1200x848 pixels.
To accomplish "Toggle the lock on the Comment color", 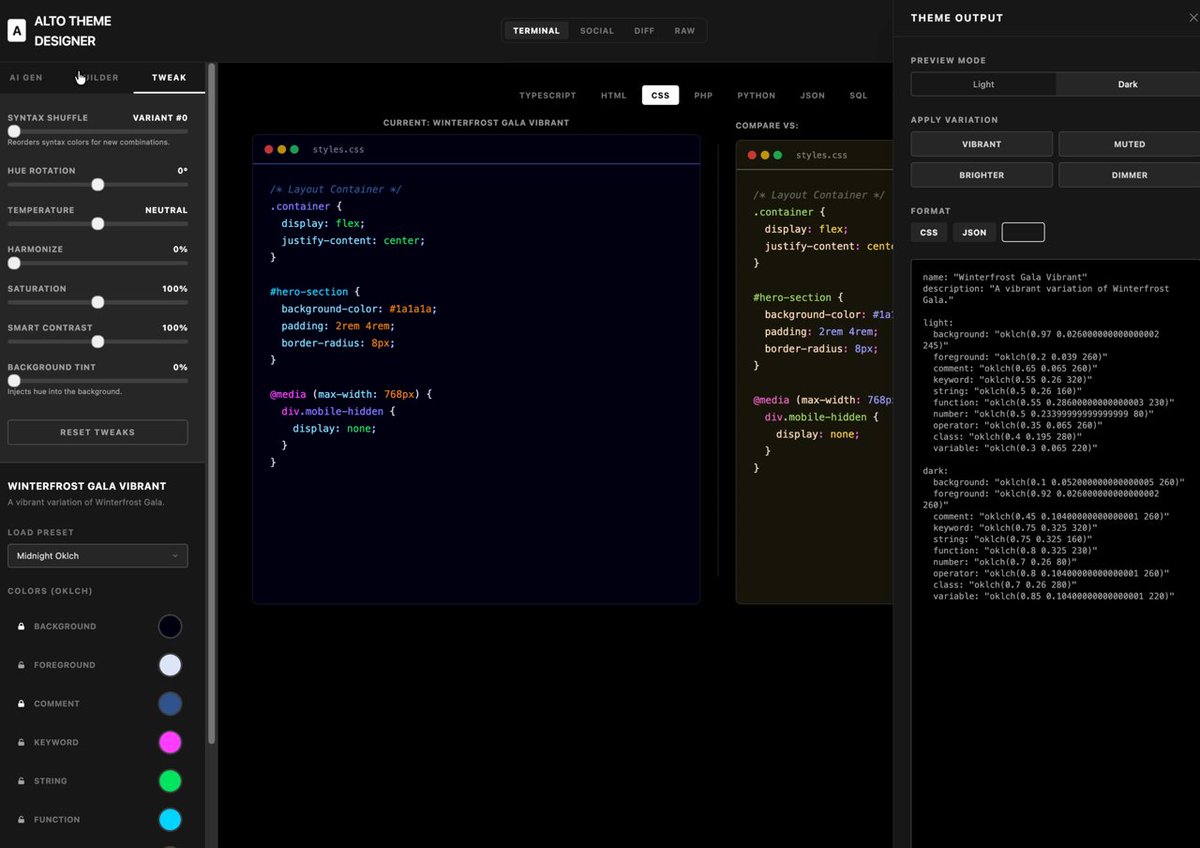I will coord(21,704).
